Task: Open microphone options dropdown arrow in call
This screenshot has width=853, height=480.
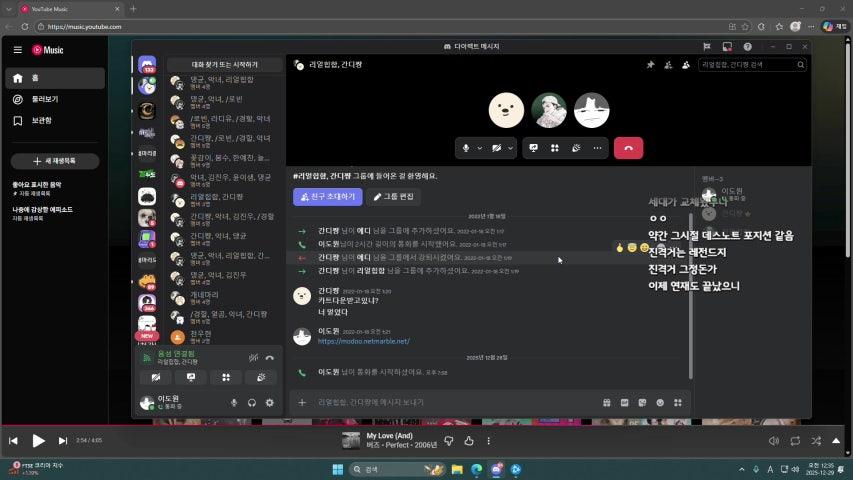Action: click(x=480, y=148)
